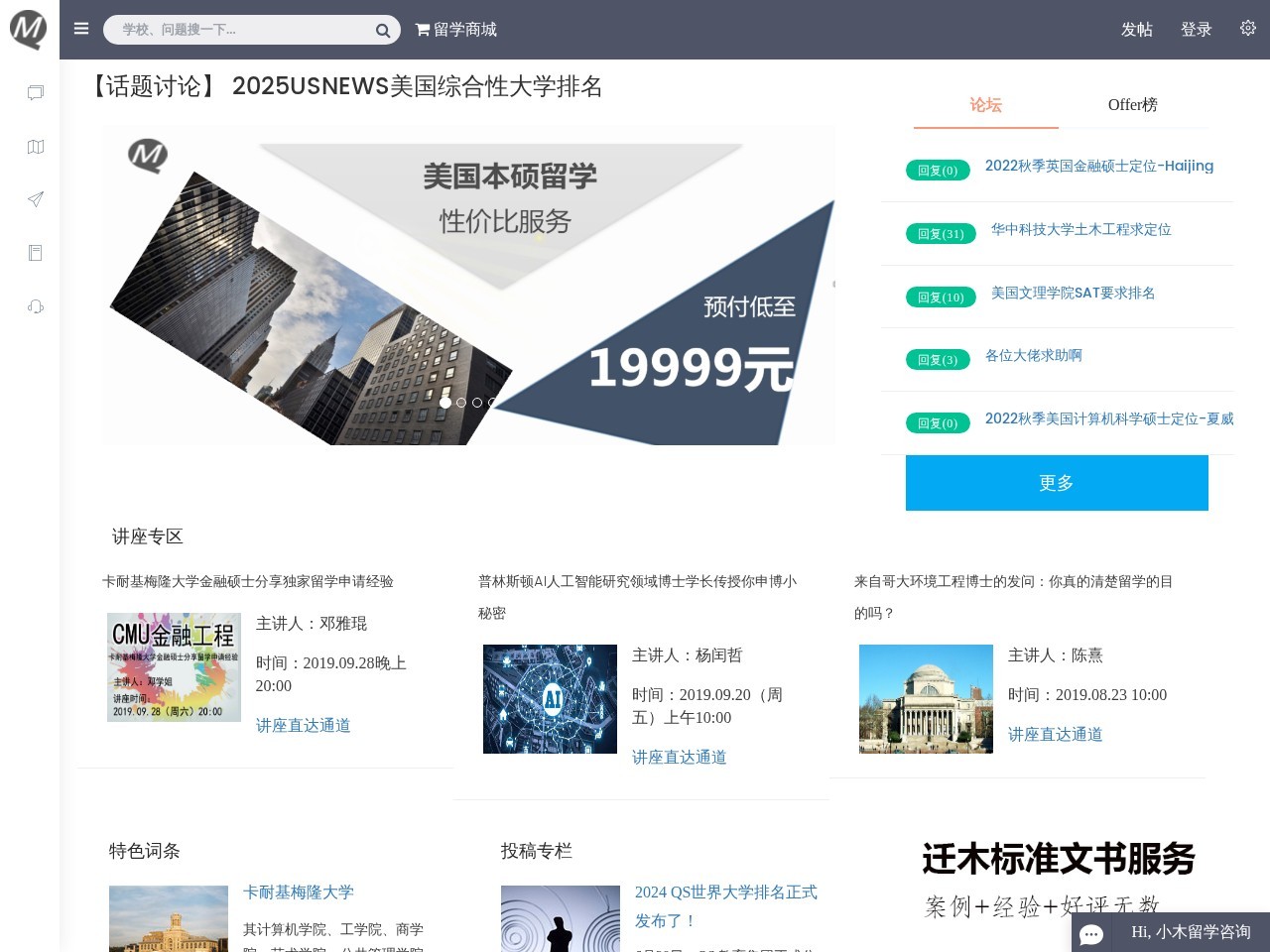Click the M logo in the top-left corner
Screen dimensions: 1270x952
[x=28, y=29]
